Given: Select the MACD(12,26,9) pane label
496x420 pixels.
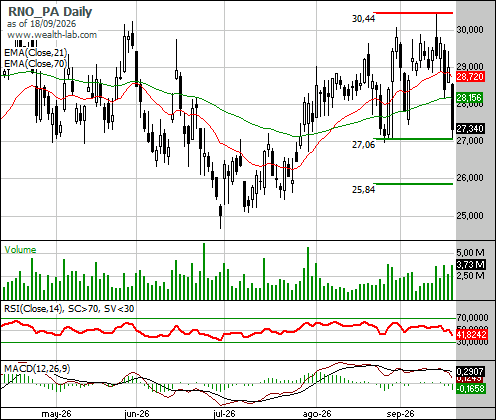Looking at the screenshot, I should tap(37, 369).
